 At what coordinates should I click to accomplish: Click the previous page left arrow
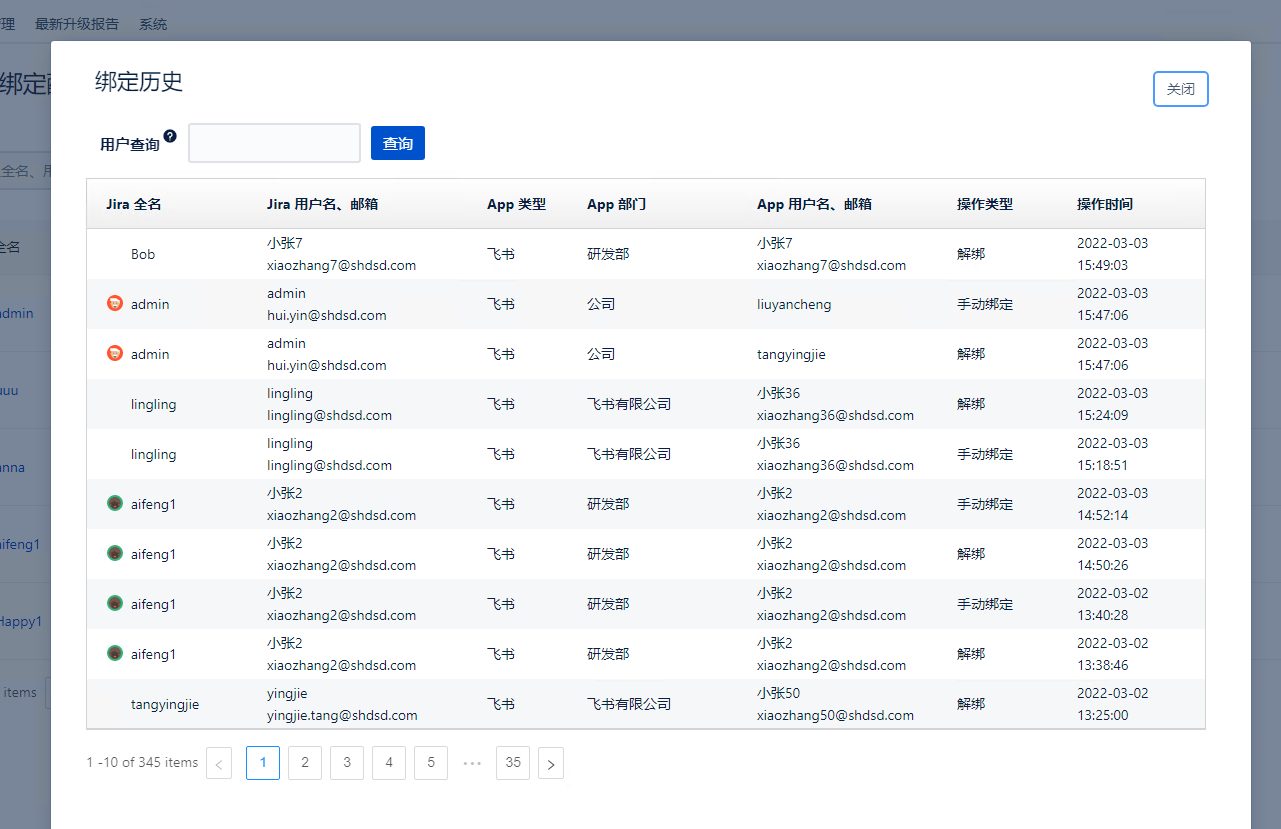219,764
